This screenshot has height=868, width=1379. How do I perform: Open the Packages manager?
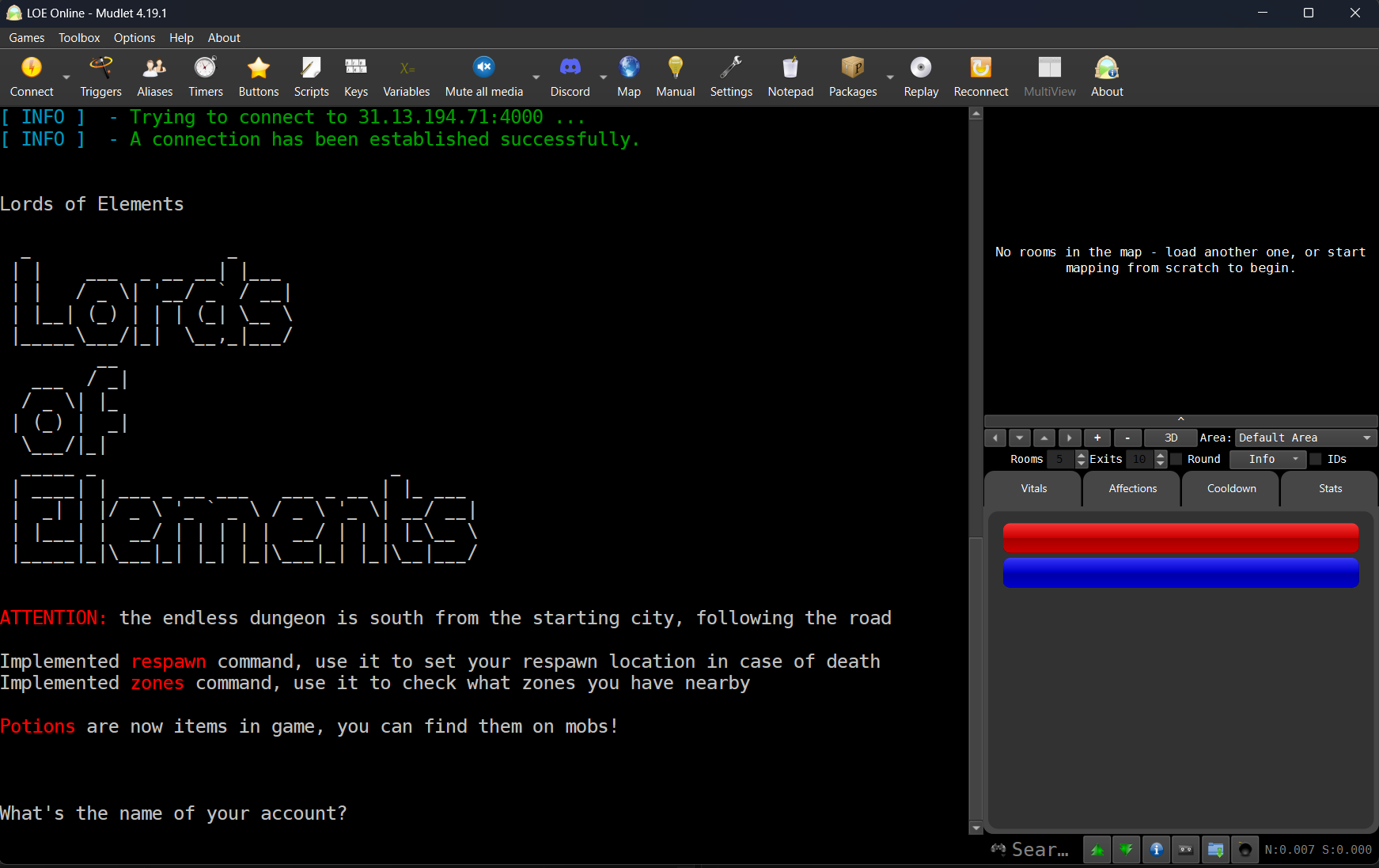coord(852,78)
